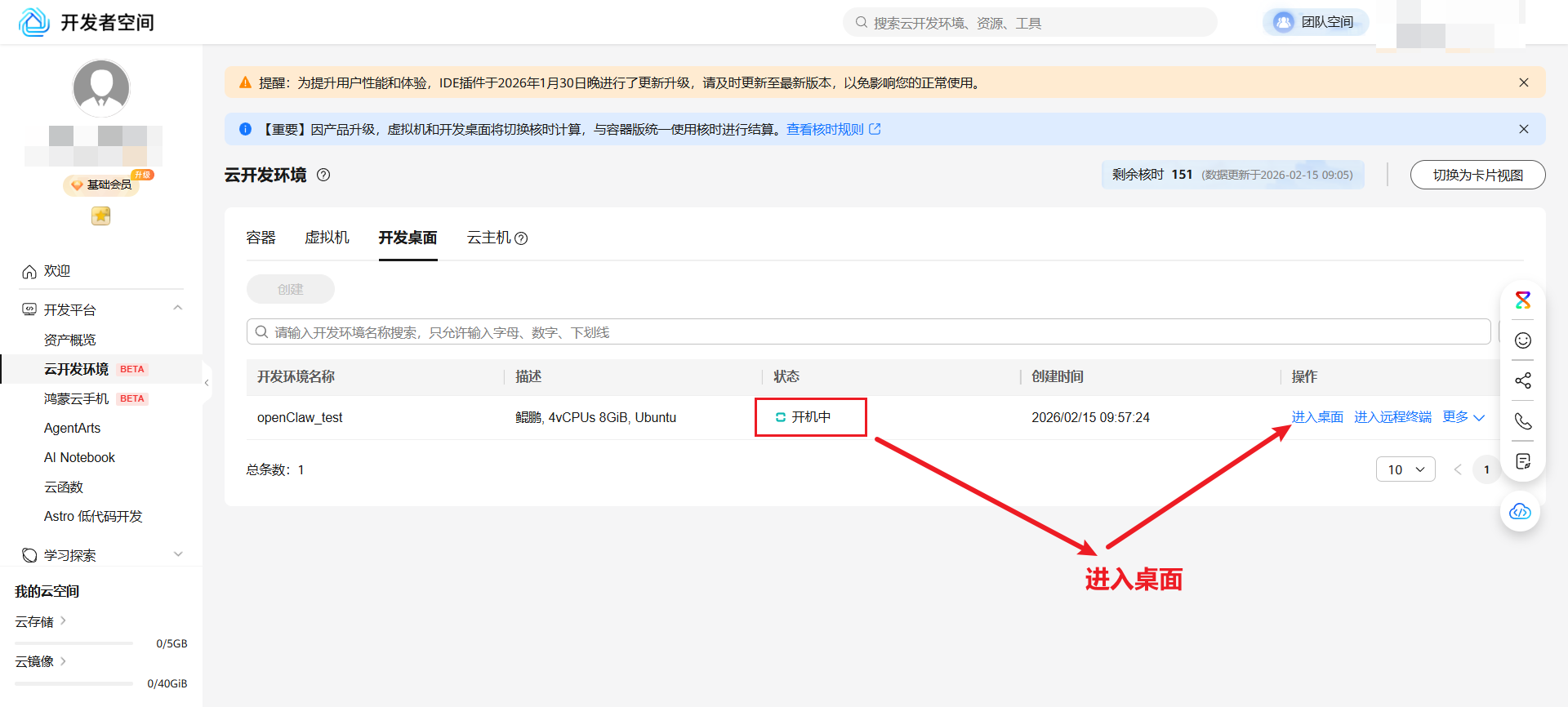The height and width of the screenshot is (707, 1568).
Task: Open 资产概览 in the sidebar
Action: tap(69, 340)
